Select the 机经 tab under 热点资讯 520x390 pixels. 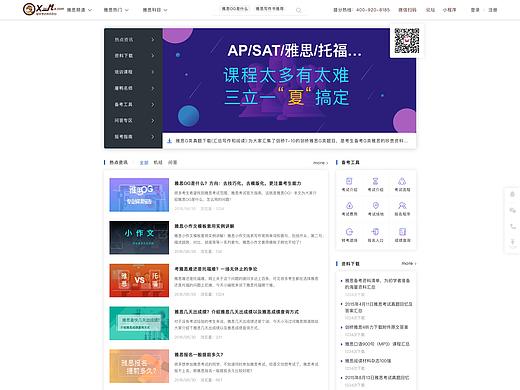coord(158,163)
